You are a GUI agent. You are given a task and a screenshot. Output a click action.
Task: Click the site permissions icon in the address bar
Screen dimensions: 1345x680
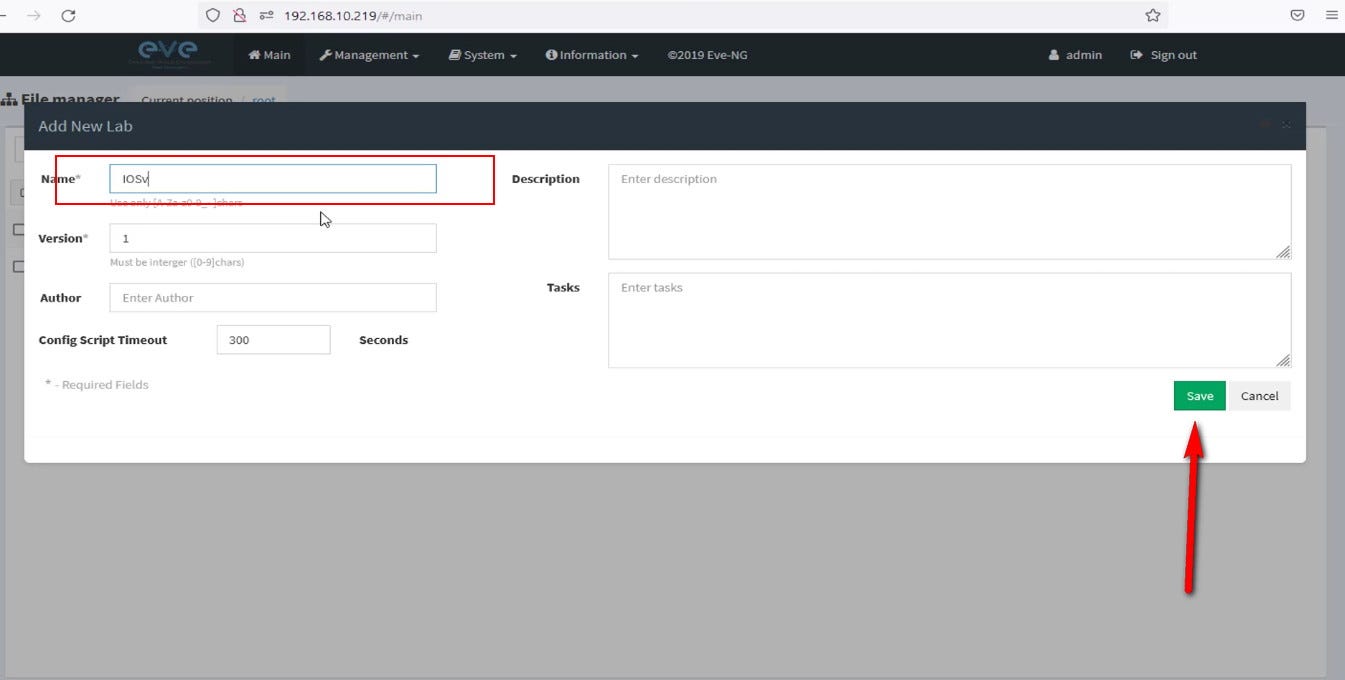point(266,16)
